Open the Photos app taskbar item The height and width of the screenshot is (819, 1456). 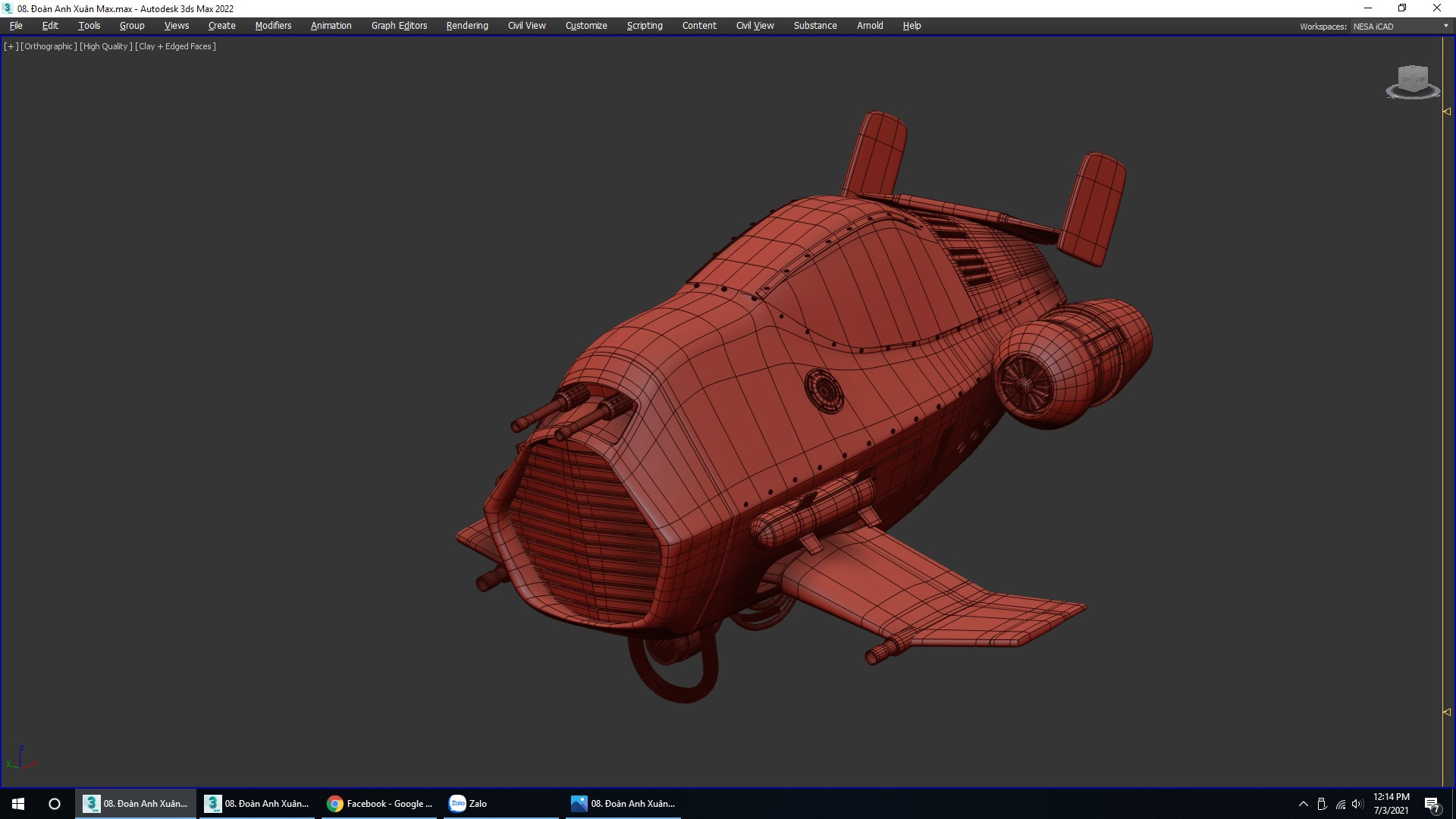point(623,804)
